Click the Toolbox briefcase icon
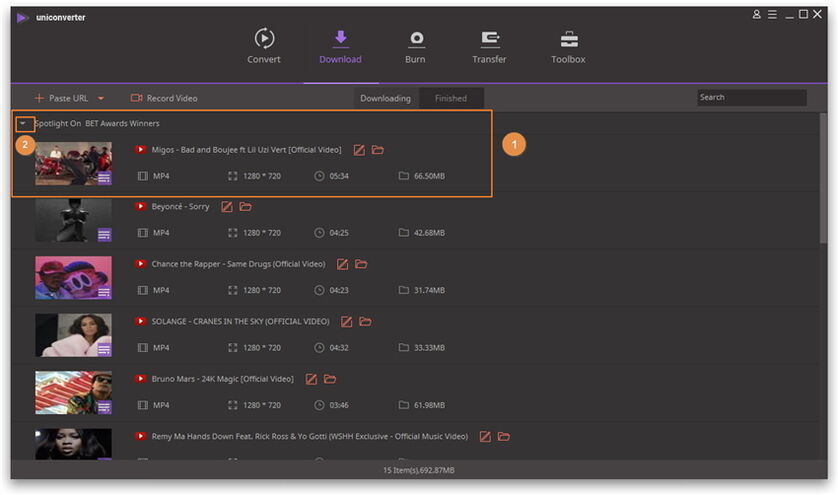The height and width of the screenshot is (495, 838). [569, 39]
